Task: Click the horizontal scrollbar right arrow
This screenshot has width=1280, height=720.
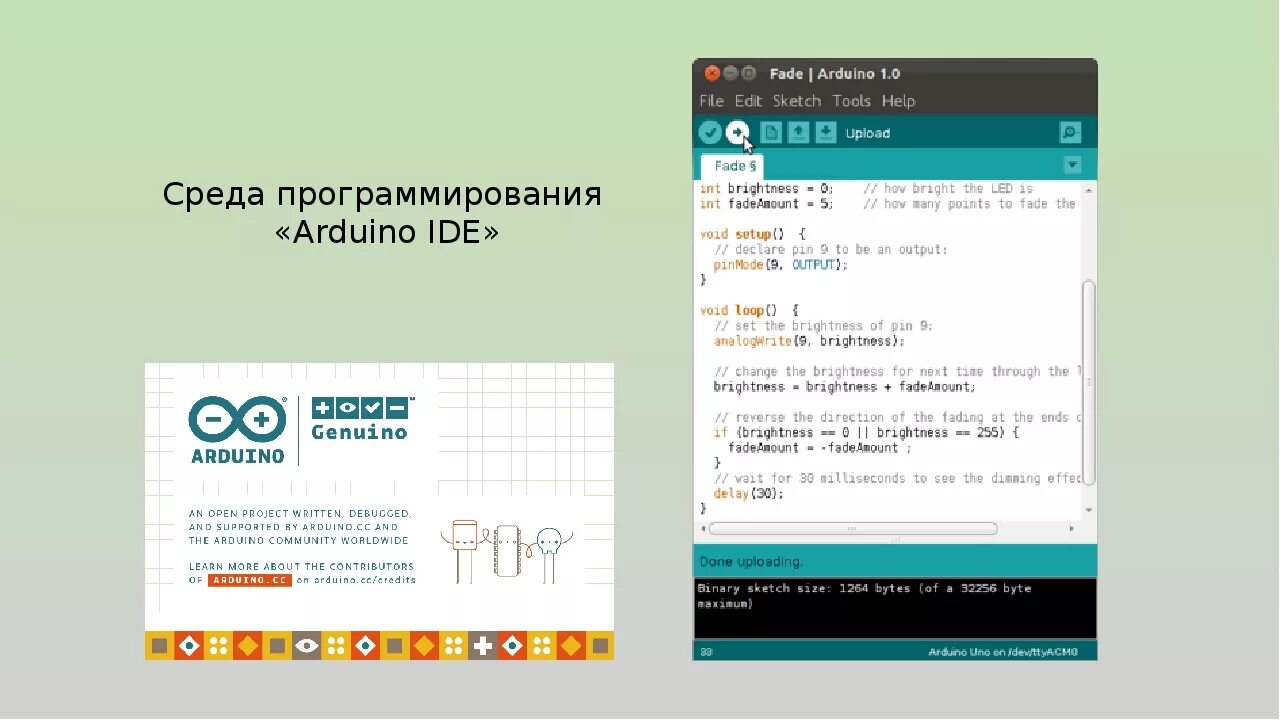Action: click(x=1072, y=528)
